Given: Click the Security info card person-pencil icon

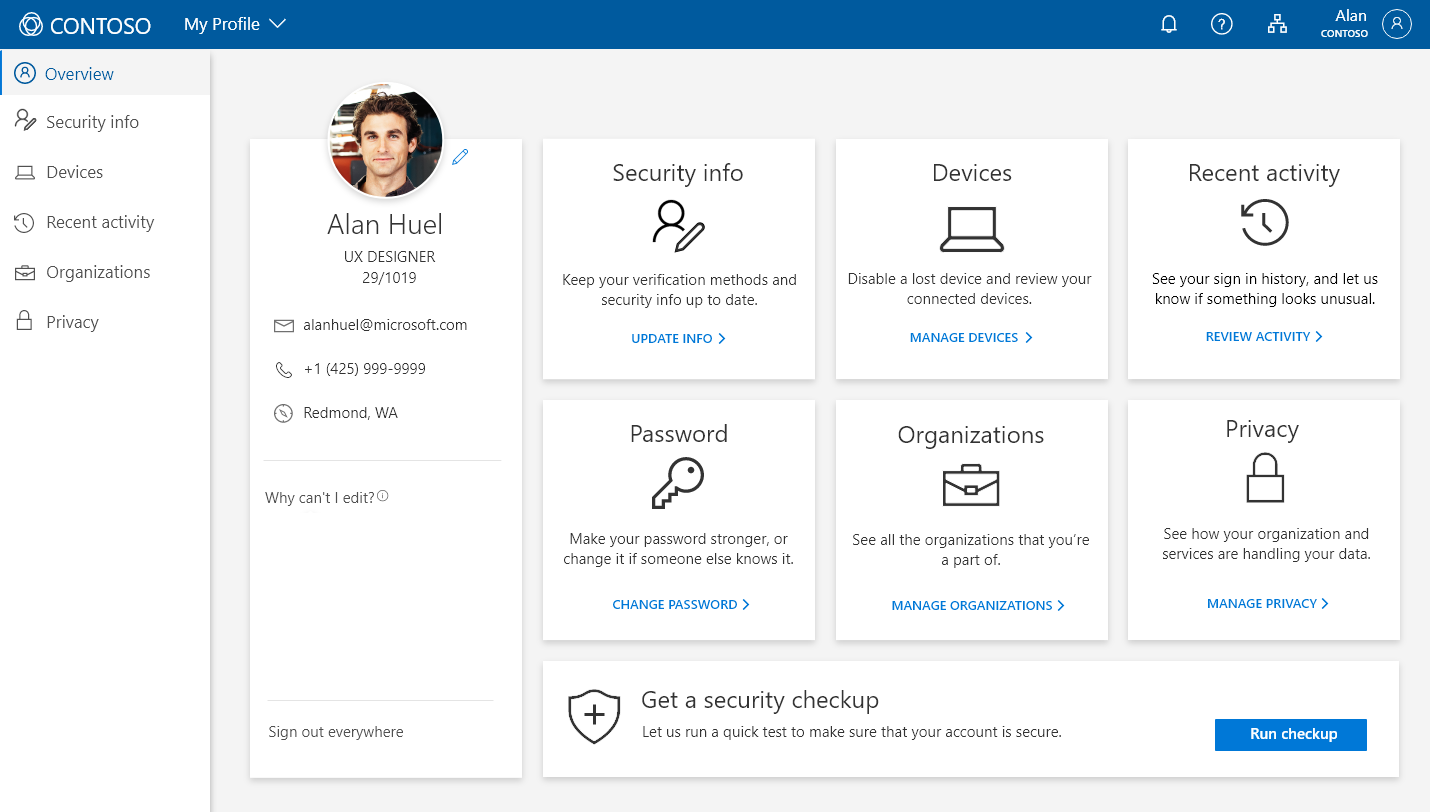Looking at the screenshot, I should (x=678, y=225).
